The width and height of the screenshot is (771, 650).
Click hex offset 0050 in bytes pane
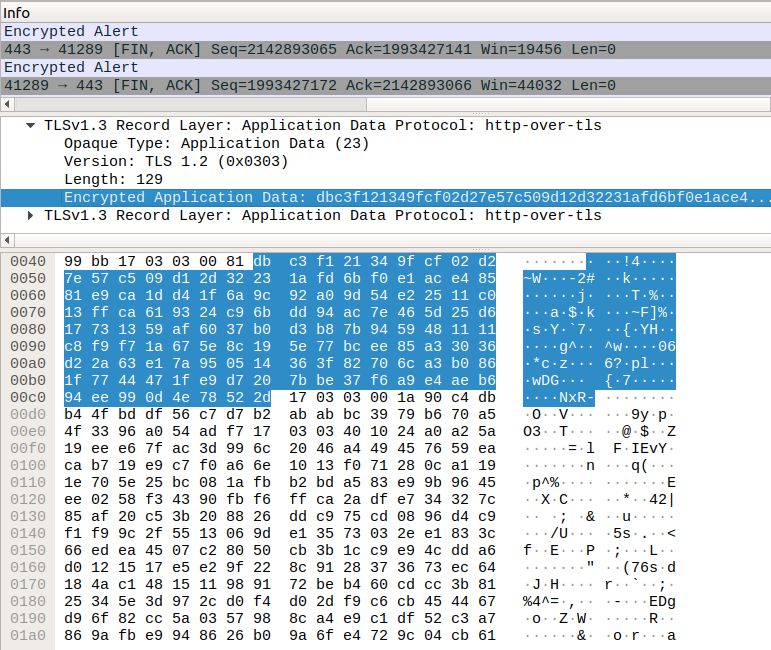28,278
